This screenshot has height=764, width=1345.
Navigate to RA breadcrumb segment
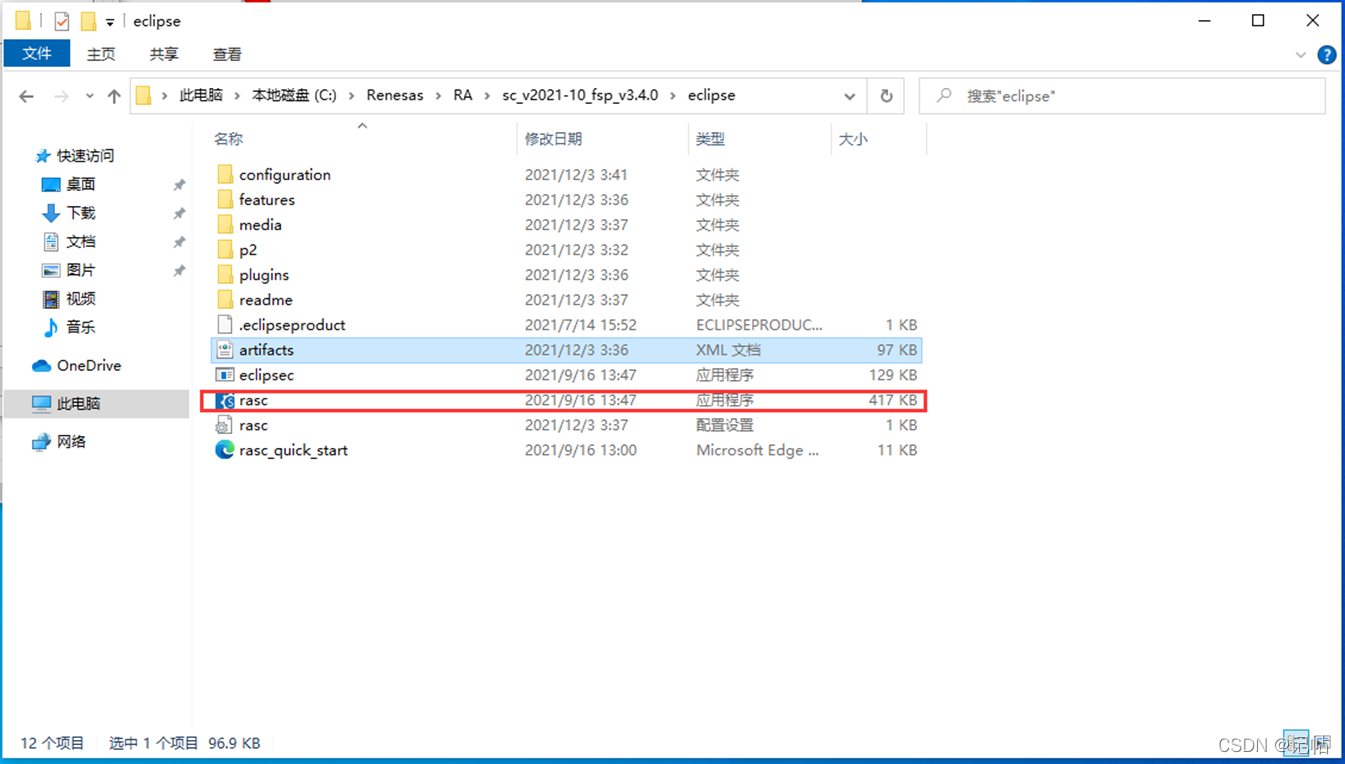(462, 96)
